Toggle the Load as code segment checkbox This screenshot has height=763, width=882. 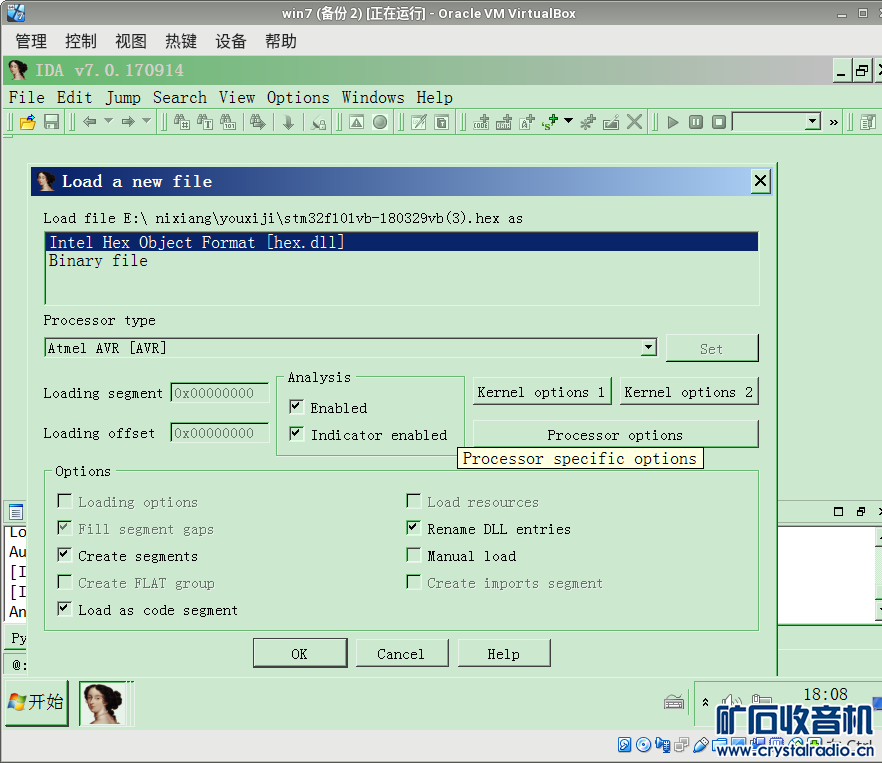tap(65, 609)
